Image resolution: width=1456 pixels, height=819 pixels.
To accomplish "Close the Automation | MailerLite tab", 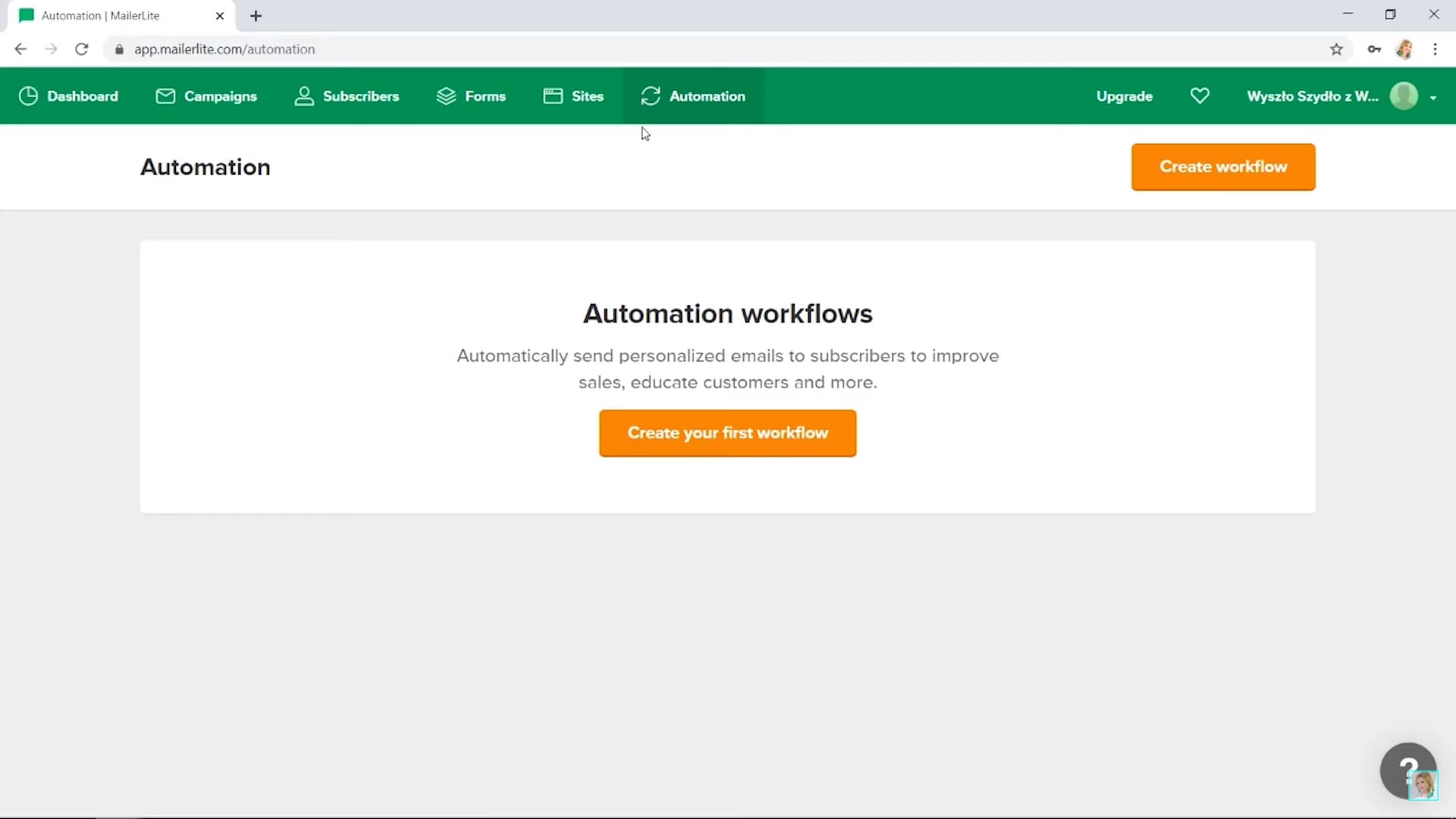I will (220, 16).
